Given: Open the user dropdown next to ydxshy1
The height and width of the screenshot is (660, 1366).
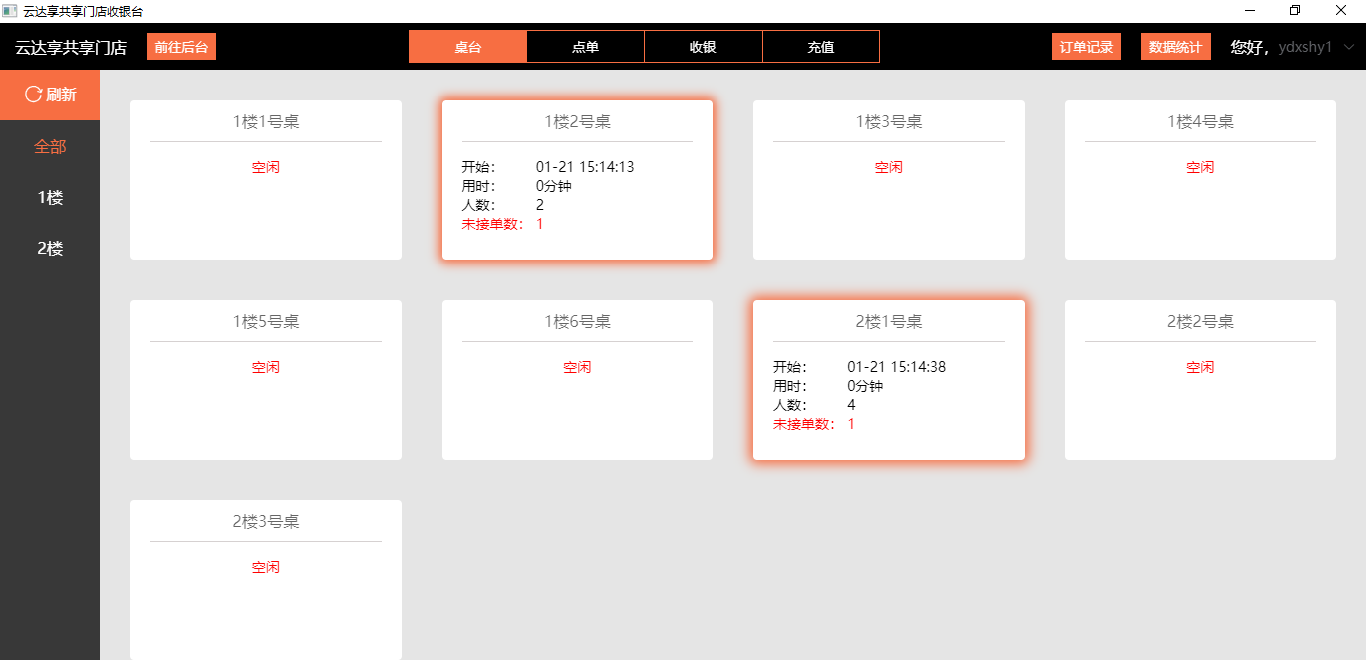Looking at the screenshot, I should point(1349,47).
